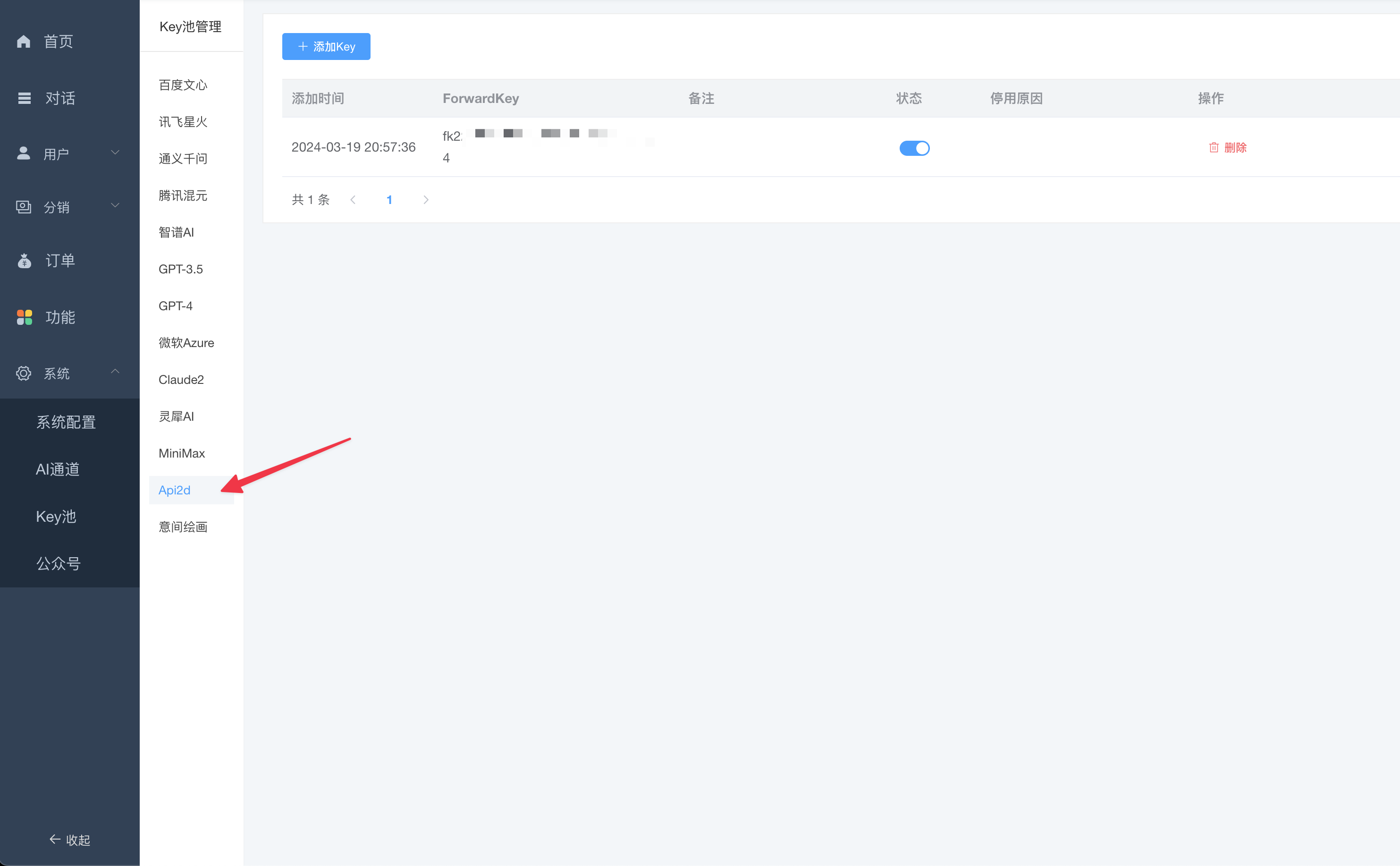Click the 添加Key button
This screenshot has width=1400, height=866.
(x=326, y=46)
